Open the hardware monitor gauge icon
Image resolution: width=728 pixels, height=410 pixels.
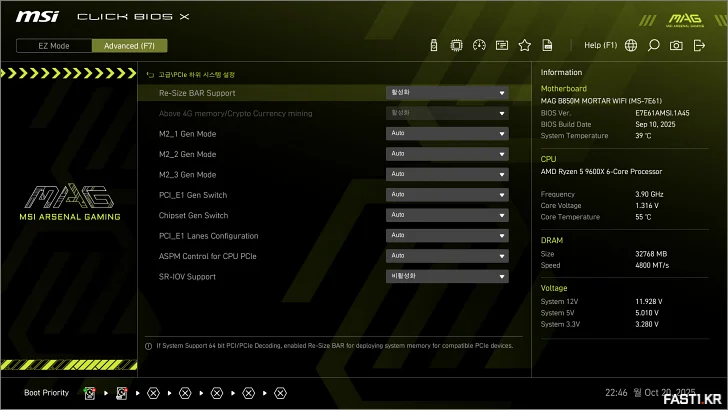[x=479, y=46]
